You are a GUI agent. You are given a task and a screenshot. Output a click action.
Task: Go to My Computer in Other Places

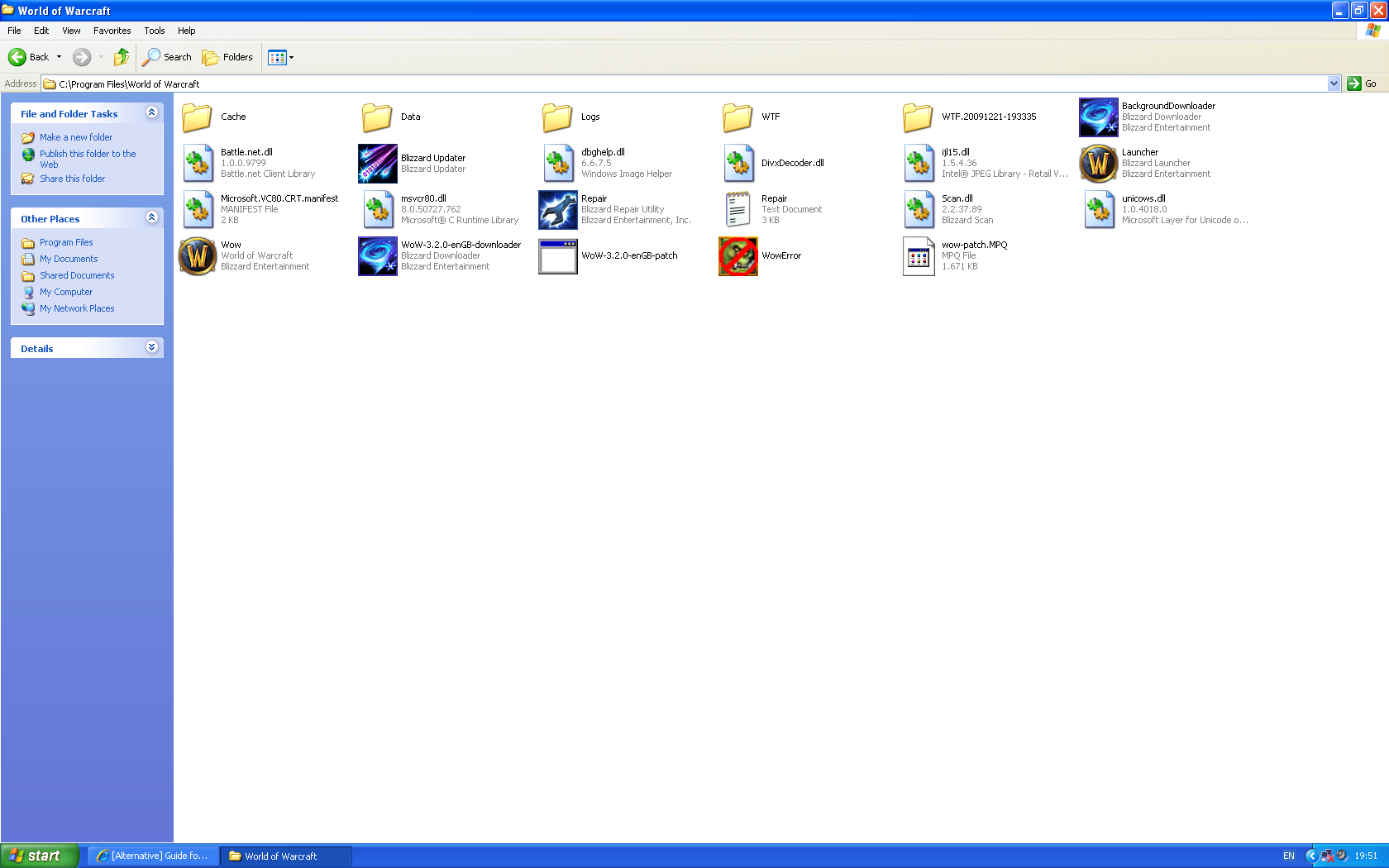tap(66, 292)
